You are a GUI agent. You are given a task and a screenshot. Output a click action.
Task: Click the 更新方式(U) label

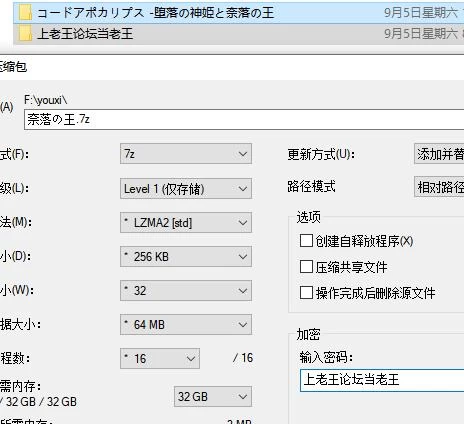(x=321, y=154)
